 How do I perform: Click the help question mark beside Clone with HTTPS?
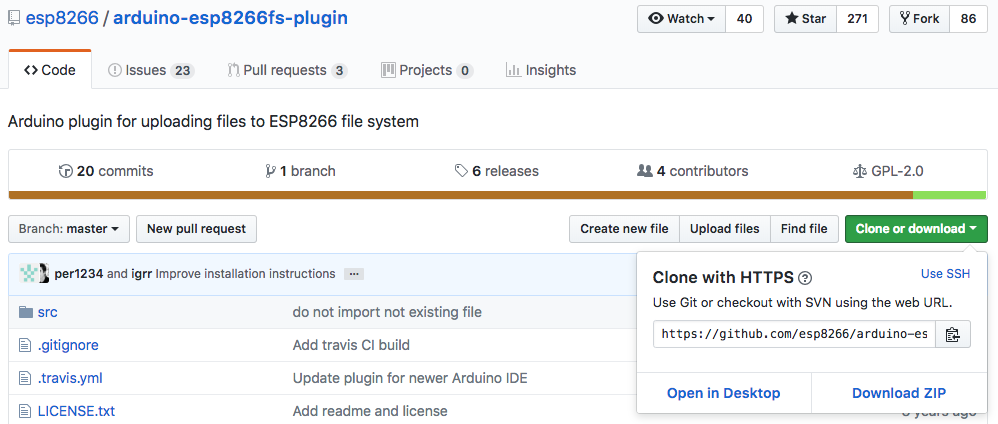coord(805,278)
